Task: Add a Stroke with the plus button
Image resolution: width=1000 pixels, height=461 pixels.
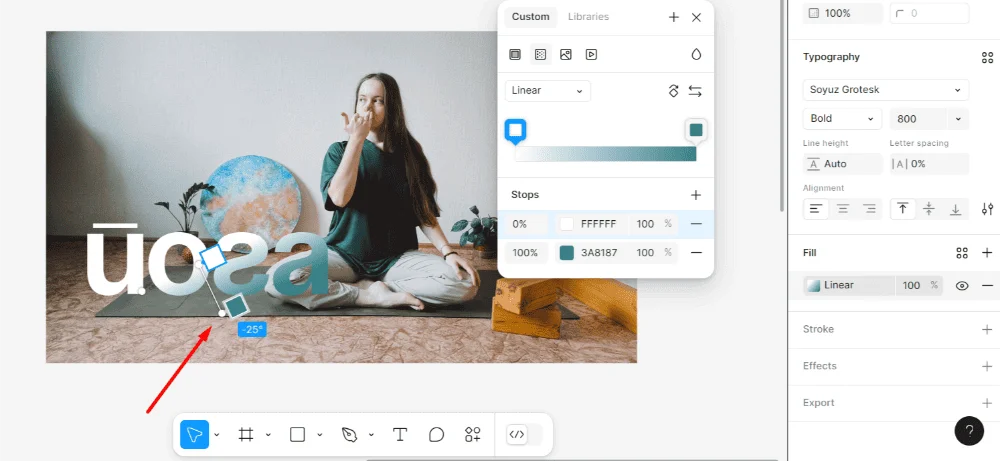Action: tap(987, 329)
